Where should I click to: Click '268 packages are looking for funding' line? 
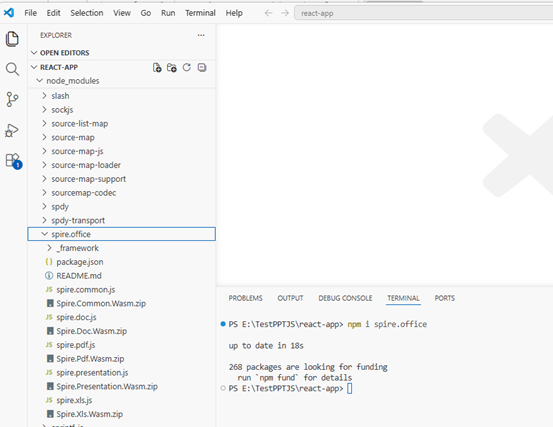click(308, 367)
